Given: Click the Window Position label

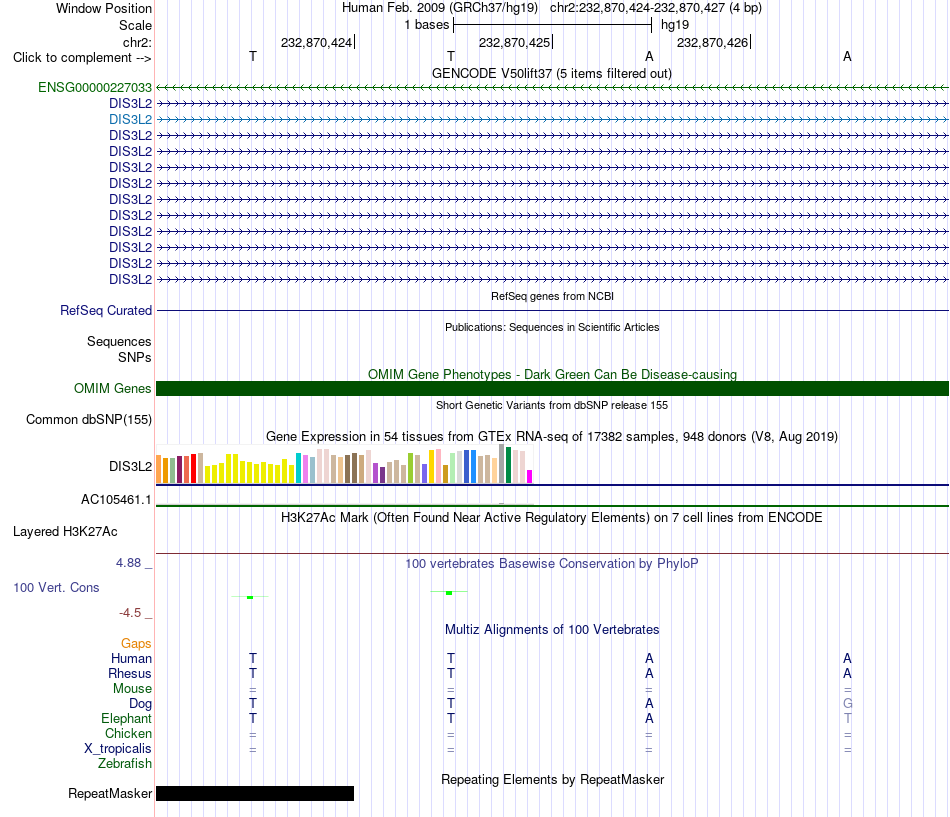Looking at the screenshot, I should click(x=104, y=8).
